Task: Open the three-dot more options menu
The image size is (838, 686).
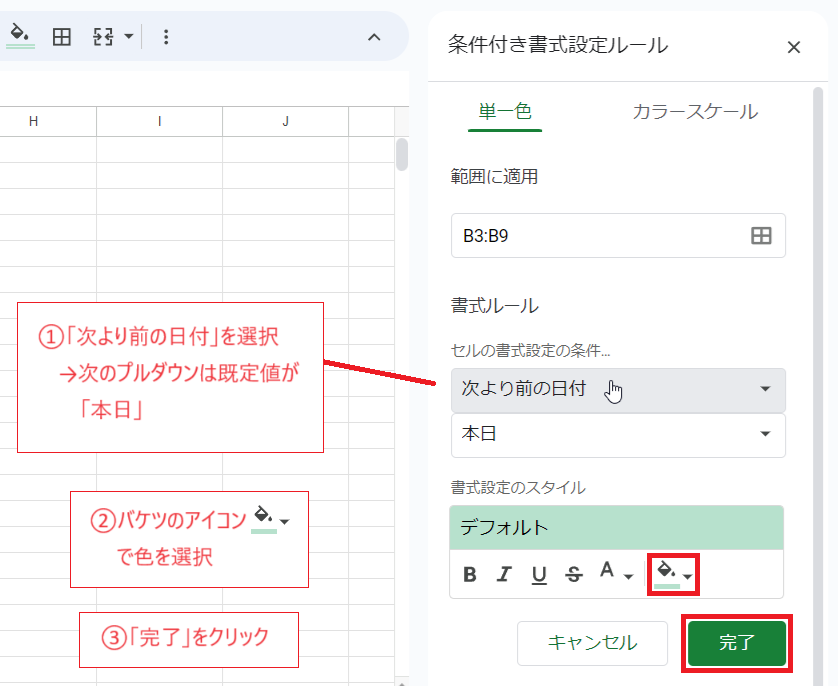Action: 166,37
